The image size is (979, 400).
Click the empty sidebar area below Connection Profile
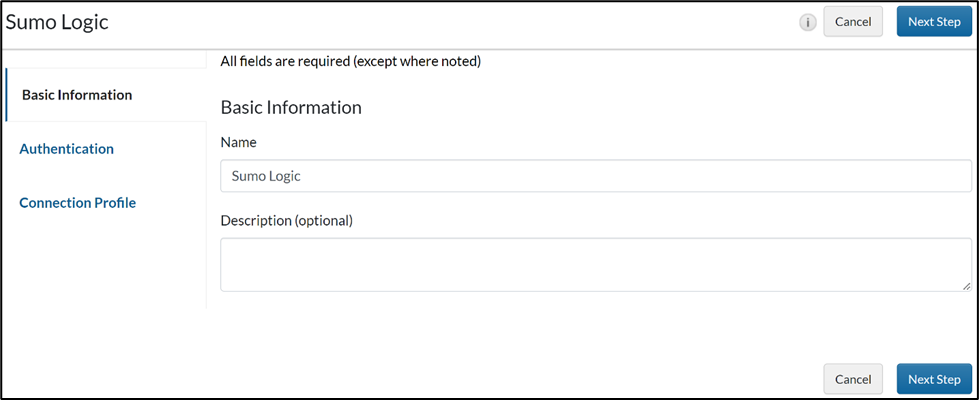tap(104, 265)
